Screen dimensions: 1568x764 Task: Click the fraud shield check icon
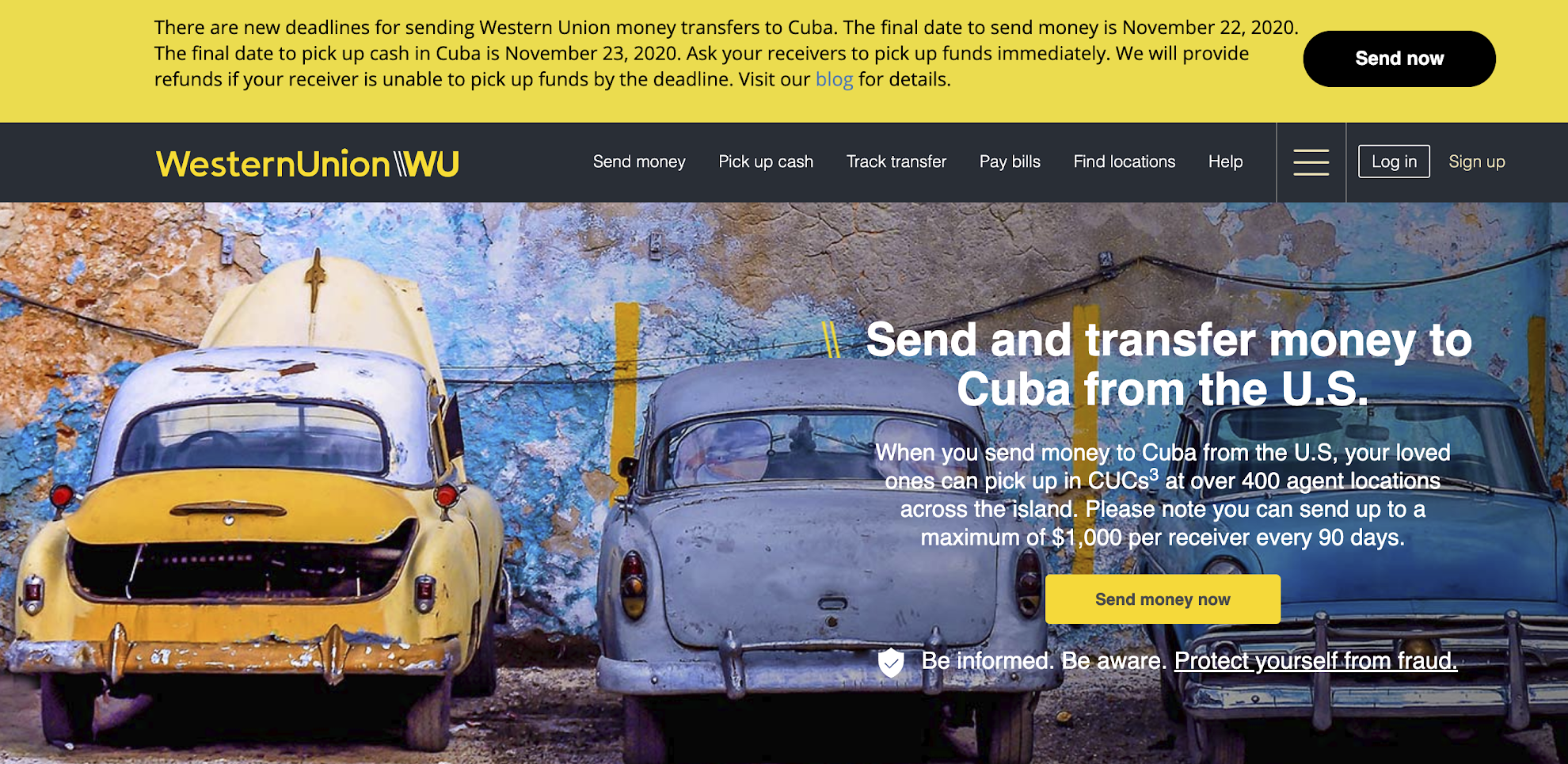coord(891,662)
